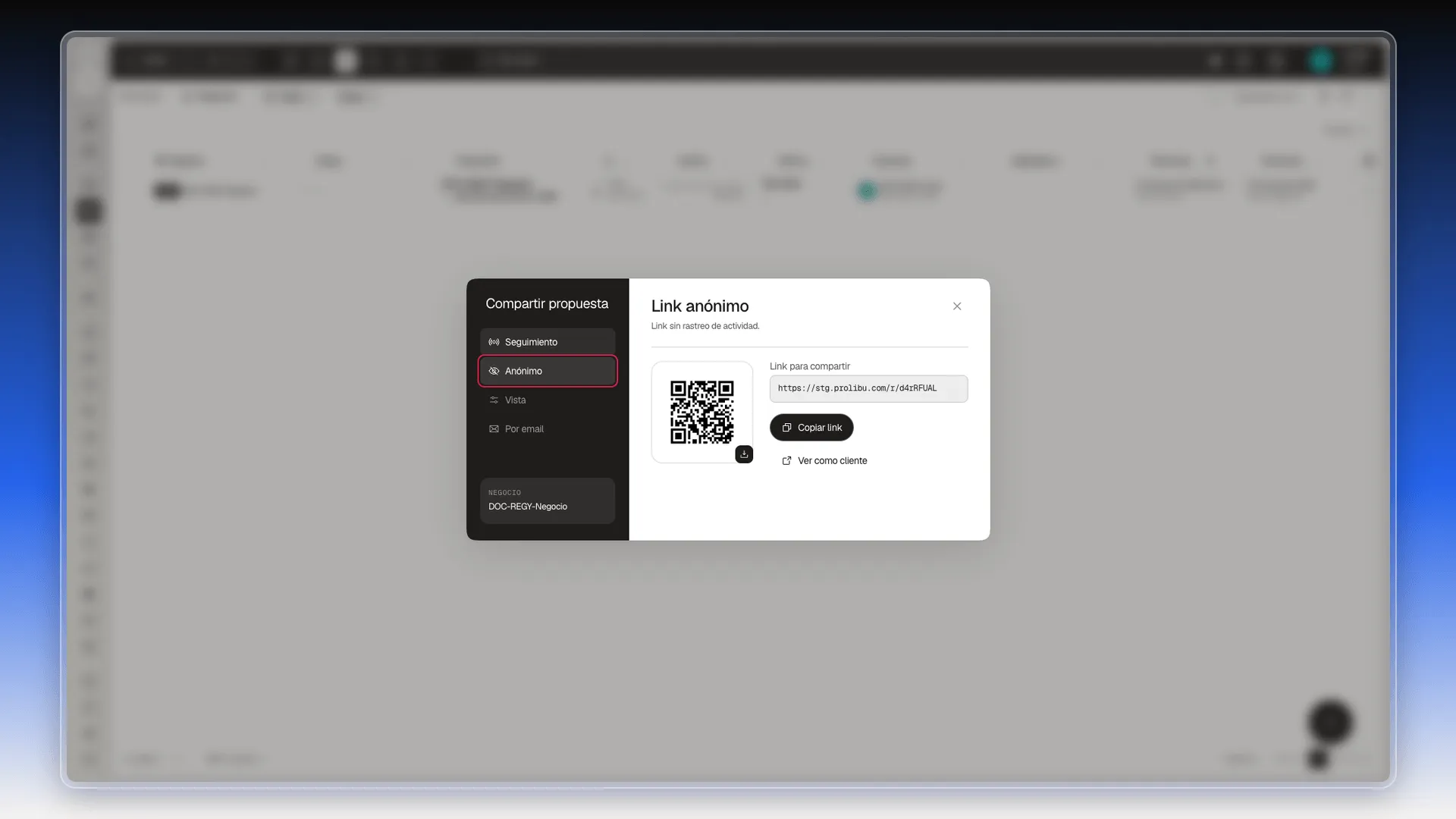
Task: Click the Seguimiento broadcast icon
Action: pos(494,342)
